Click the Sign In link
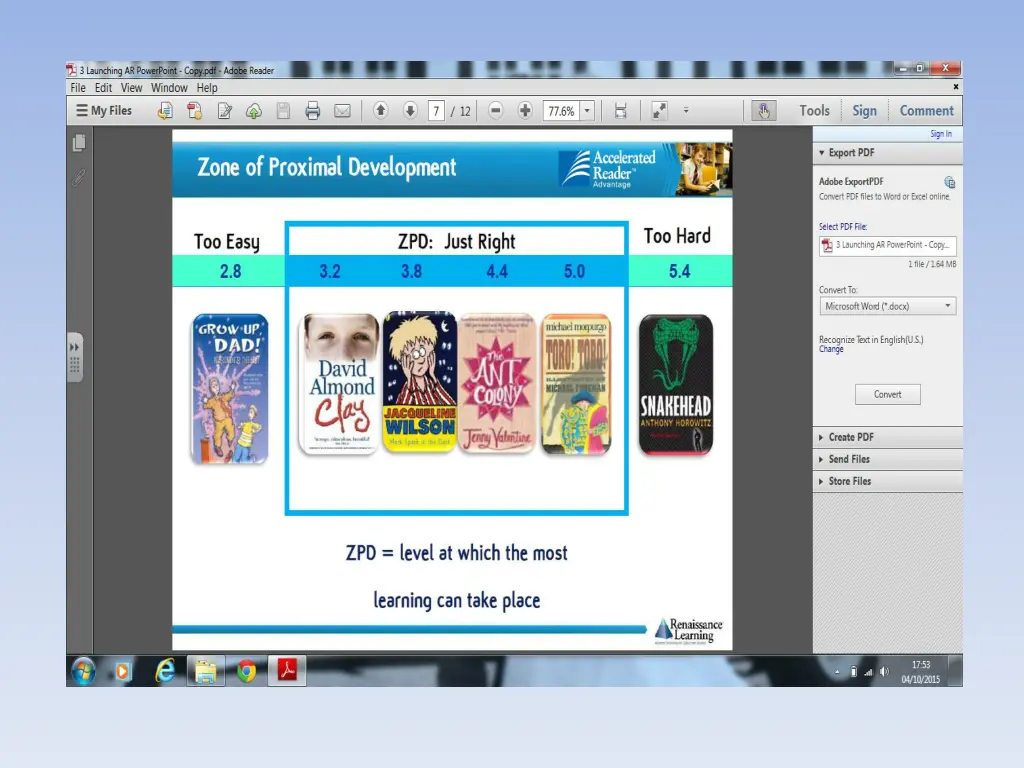This screenshot has width=1024, height=768. [941, 133]
